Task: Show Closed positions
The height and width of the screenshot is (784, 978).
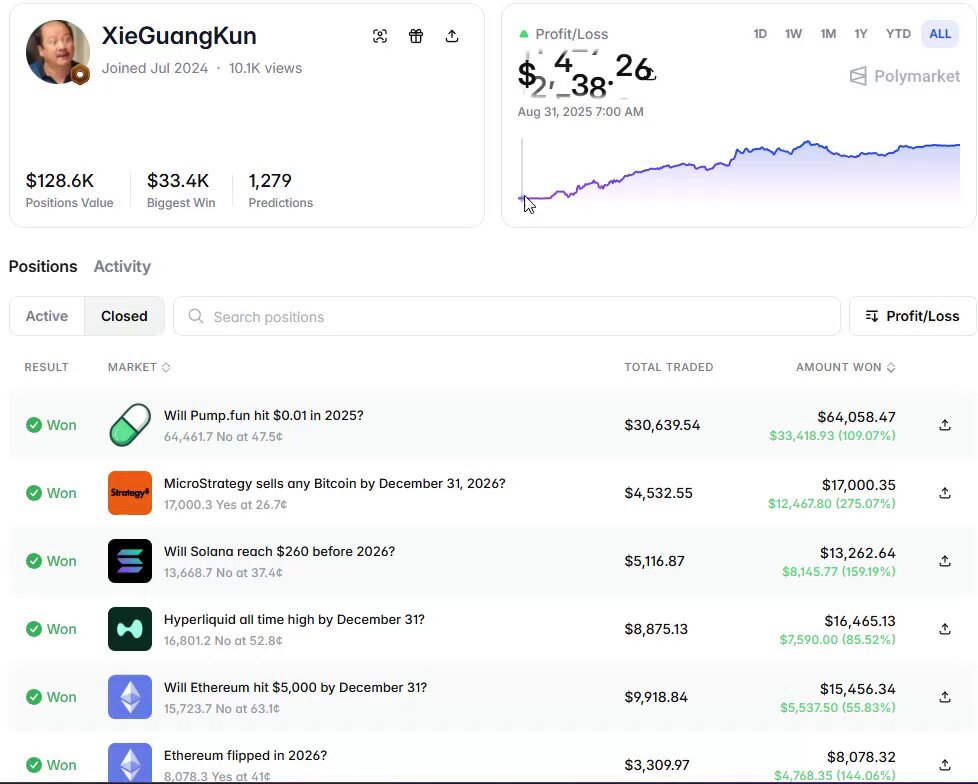Action: point(124,316)
